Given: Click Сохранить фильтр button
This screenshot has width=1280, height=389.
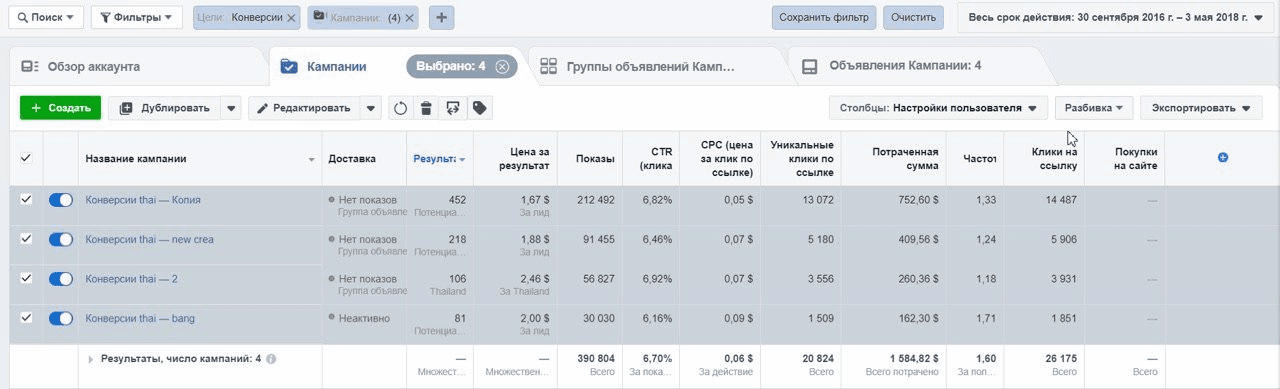Looking at the screenshot, I should (x=824, y=18).
